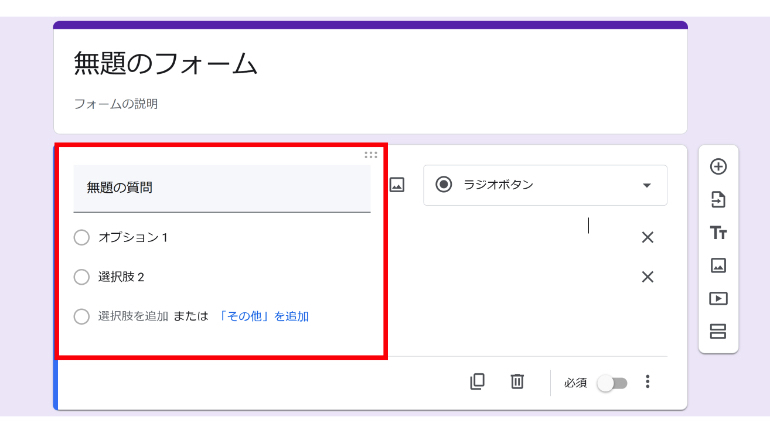Edit the オプション 1 option text
770x433 pixels.
(133, 238)
